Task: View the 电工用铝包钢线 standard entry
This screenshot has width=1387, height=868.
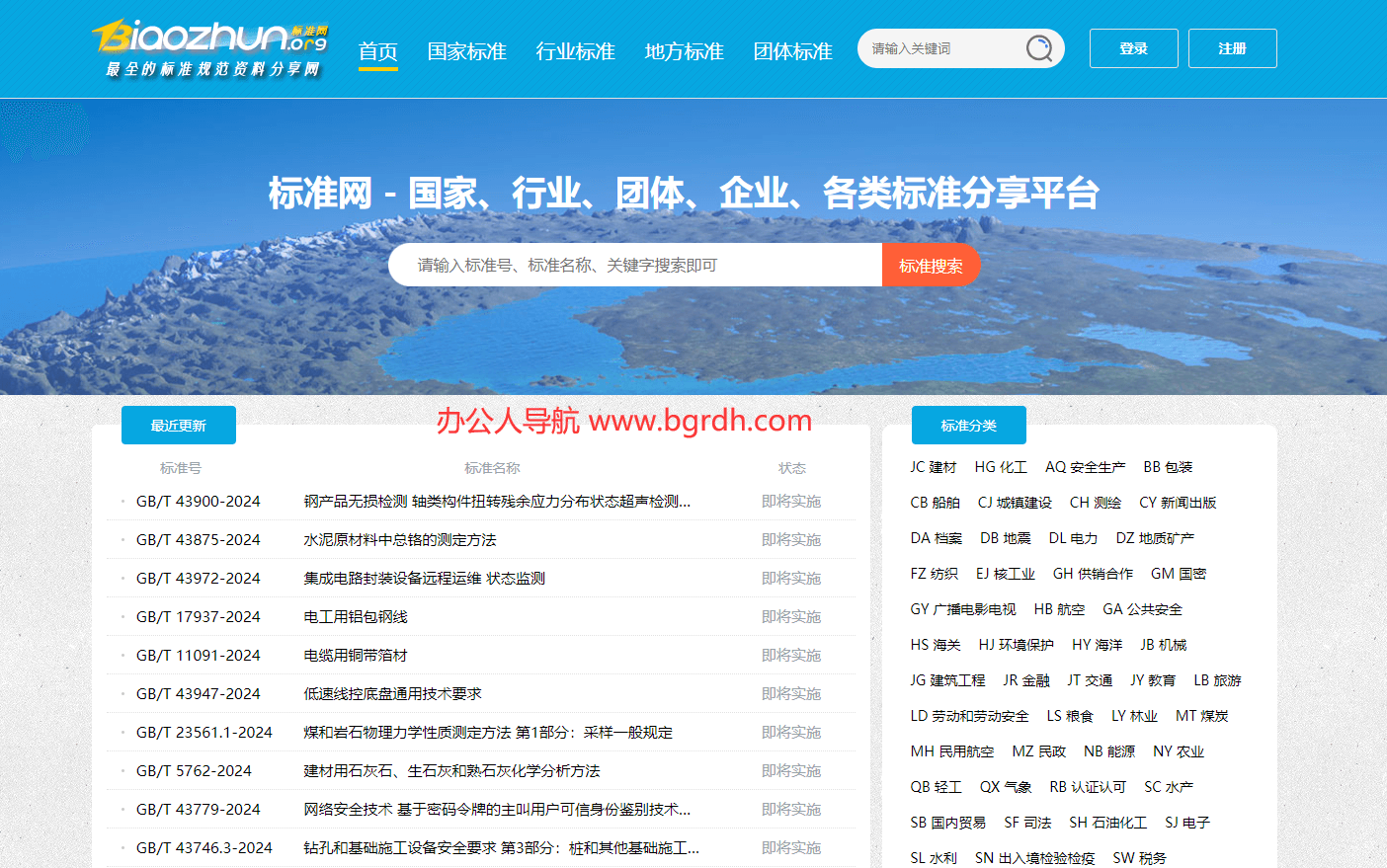Action: click(x=356, y=617)
